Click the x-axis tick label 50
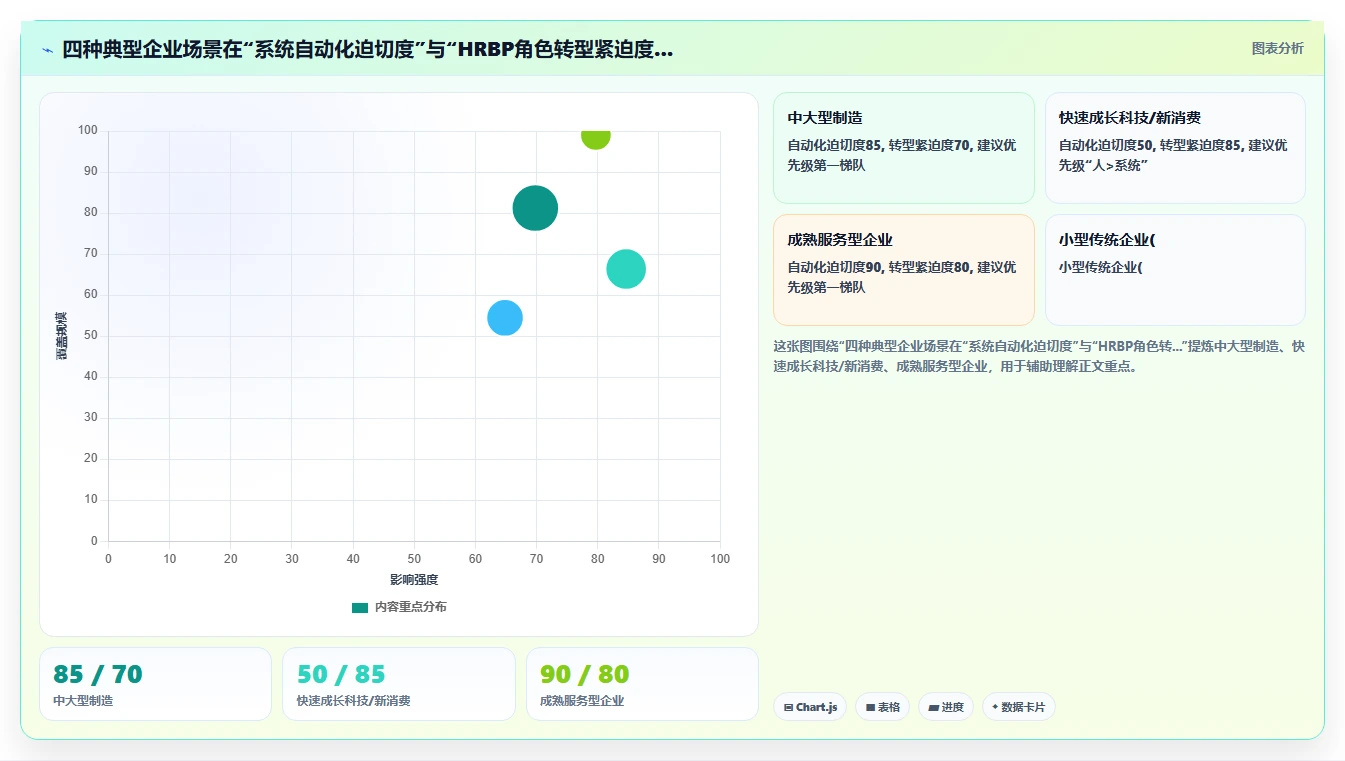 (414, 559)
